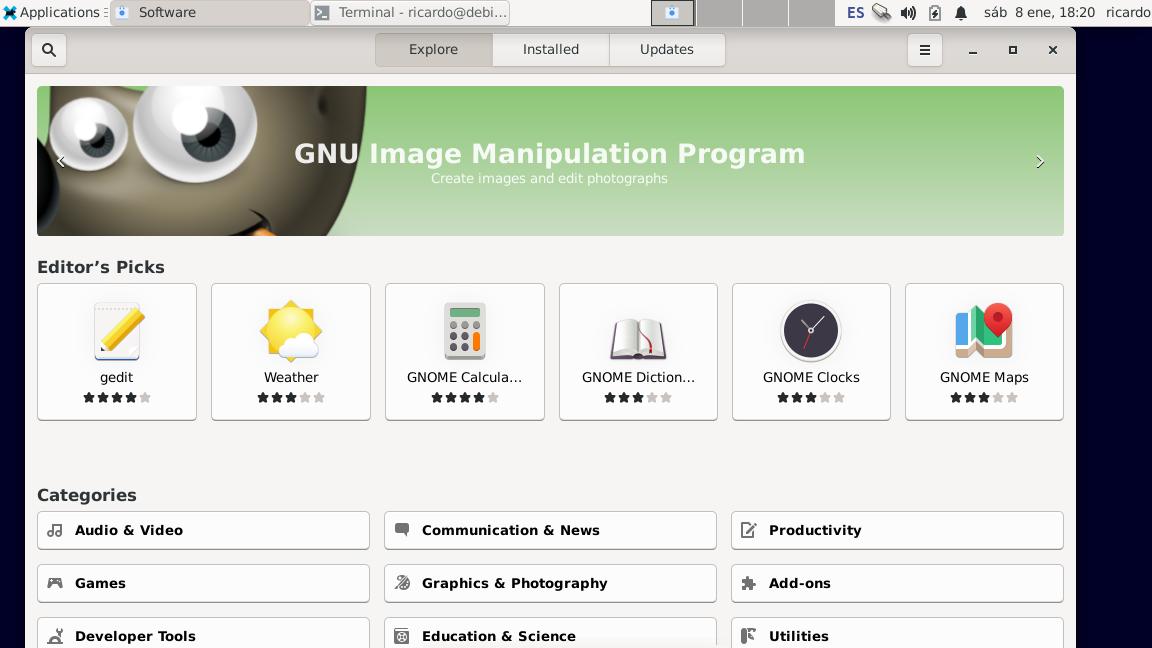Click the Weather star rating

pyautogui.click(x=291, y=397)
